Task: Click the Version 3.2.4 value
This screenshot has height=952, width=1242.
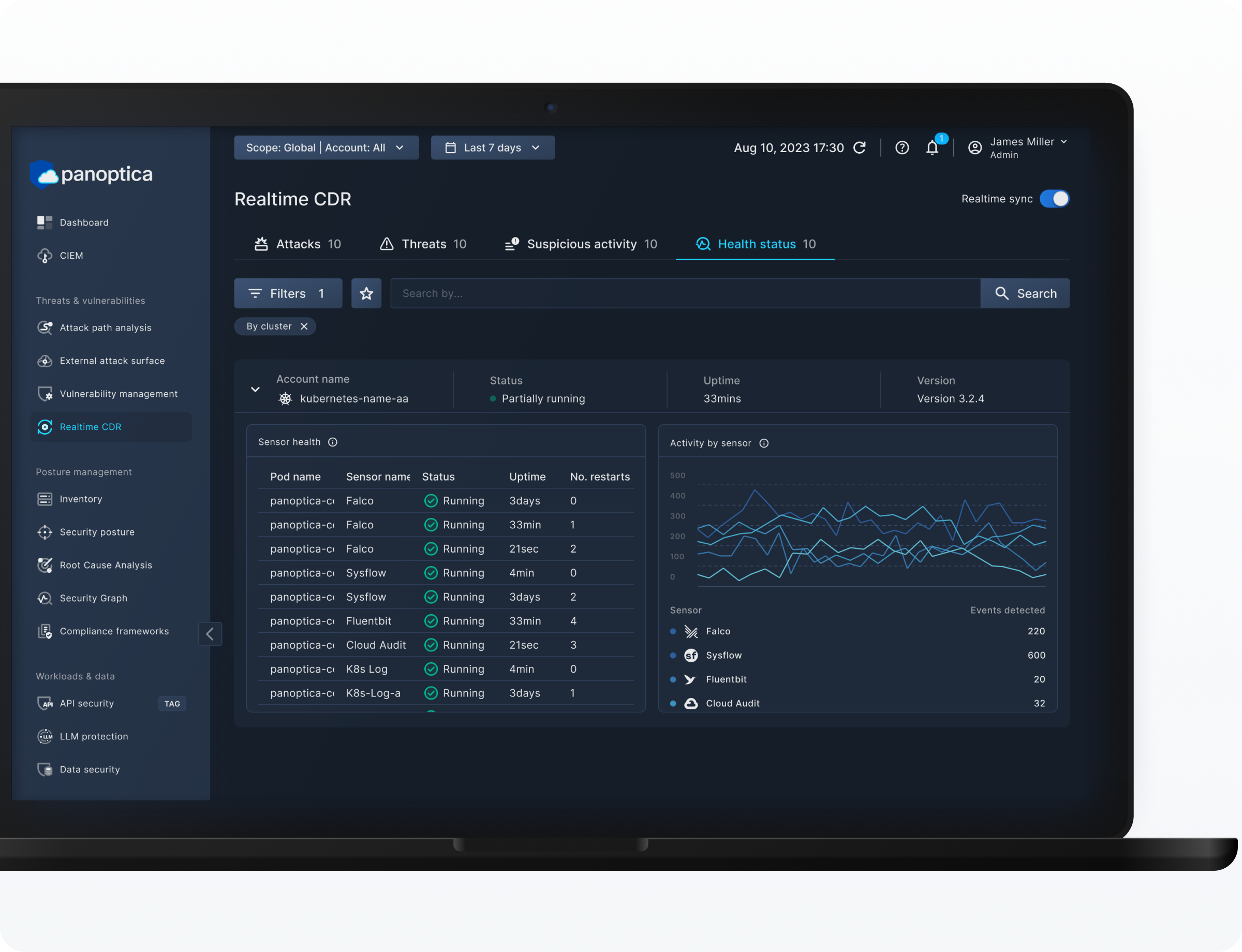Action: coord(951,399)
